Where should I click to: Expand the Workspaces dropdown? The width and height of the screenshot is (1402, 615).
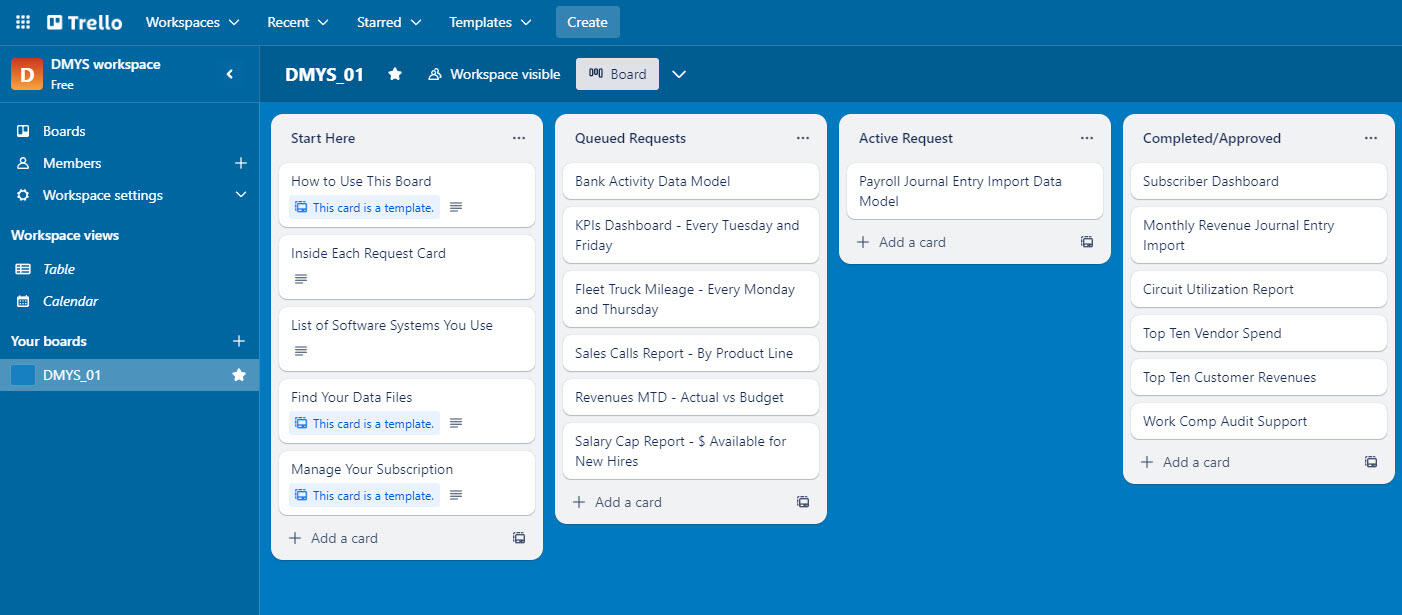pyautogui.click(x=192, y=22)
